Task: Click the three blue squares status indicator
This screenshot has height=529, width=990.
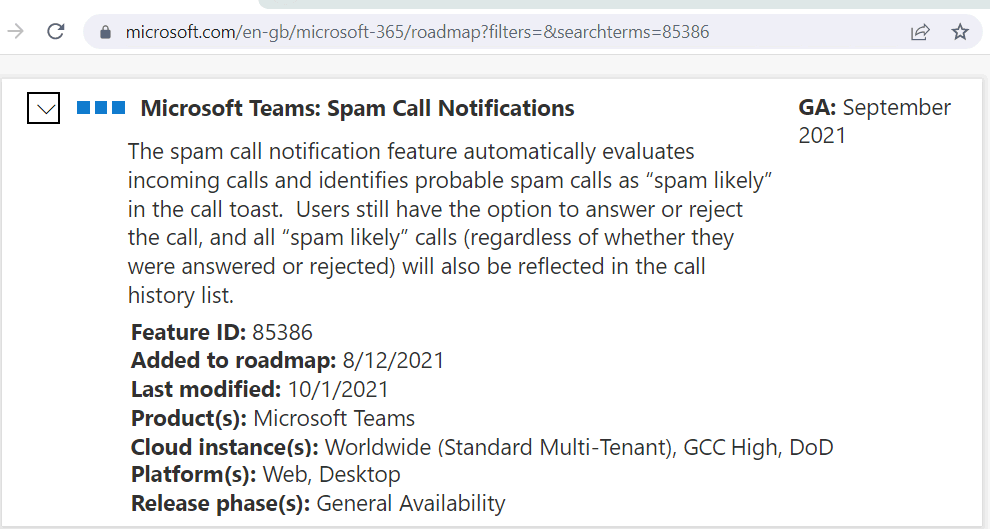Action: [x=101, y=107]
